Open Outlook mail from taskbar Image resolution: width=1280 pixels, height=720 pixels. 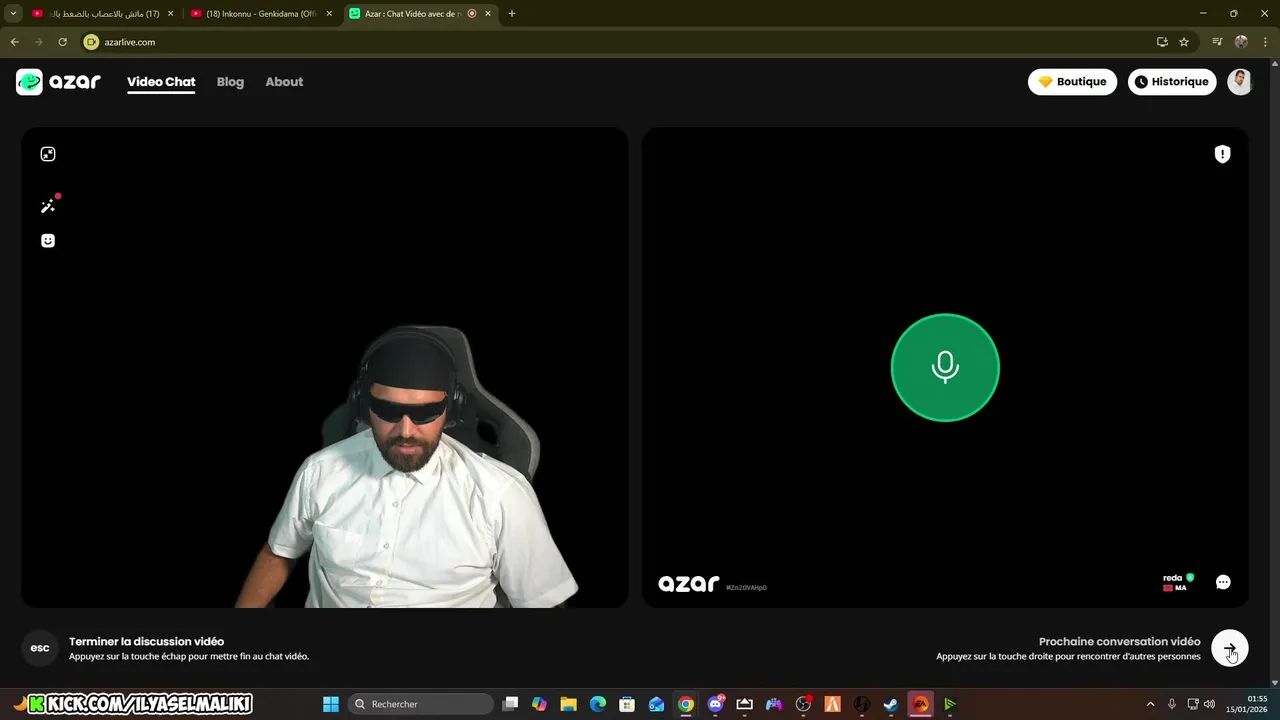[656, 704]
